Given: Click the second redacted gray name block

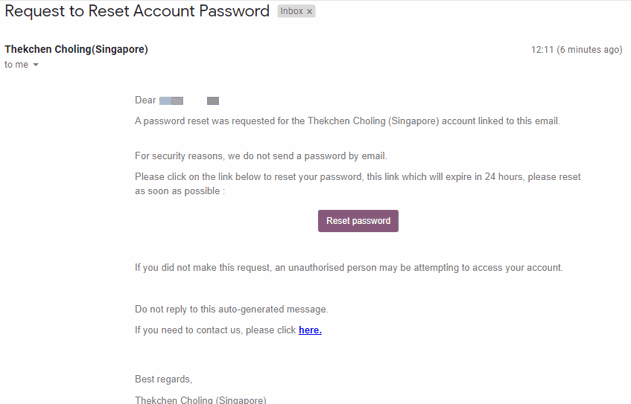Looking at the screenshot, I should click(213, 100).
